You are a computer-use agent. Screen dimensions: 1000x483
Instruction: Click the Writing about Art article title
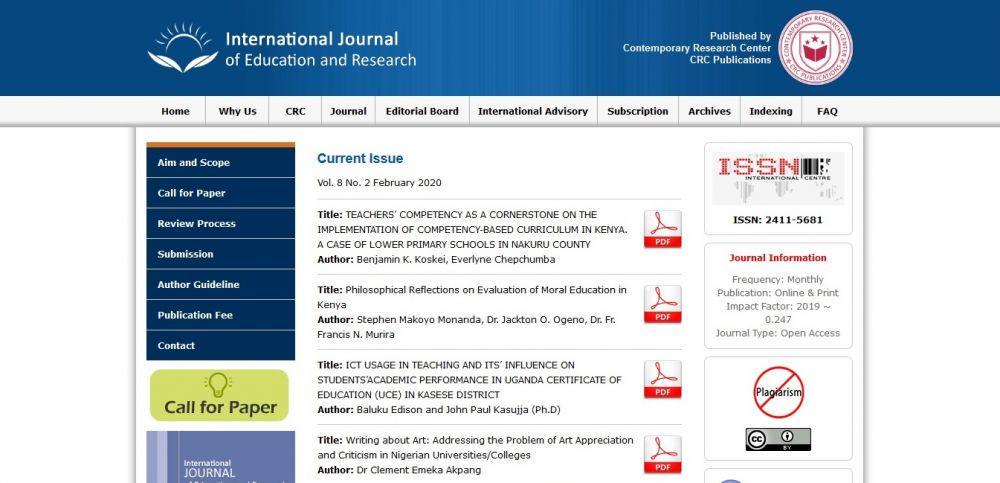(x=475, y=448)
